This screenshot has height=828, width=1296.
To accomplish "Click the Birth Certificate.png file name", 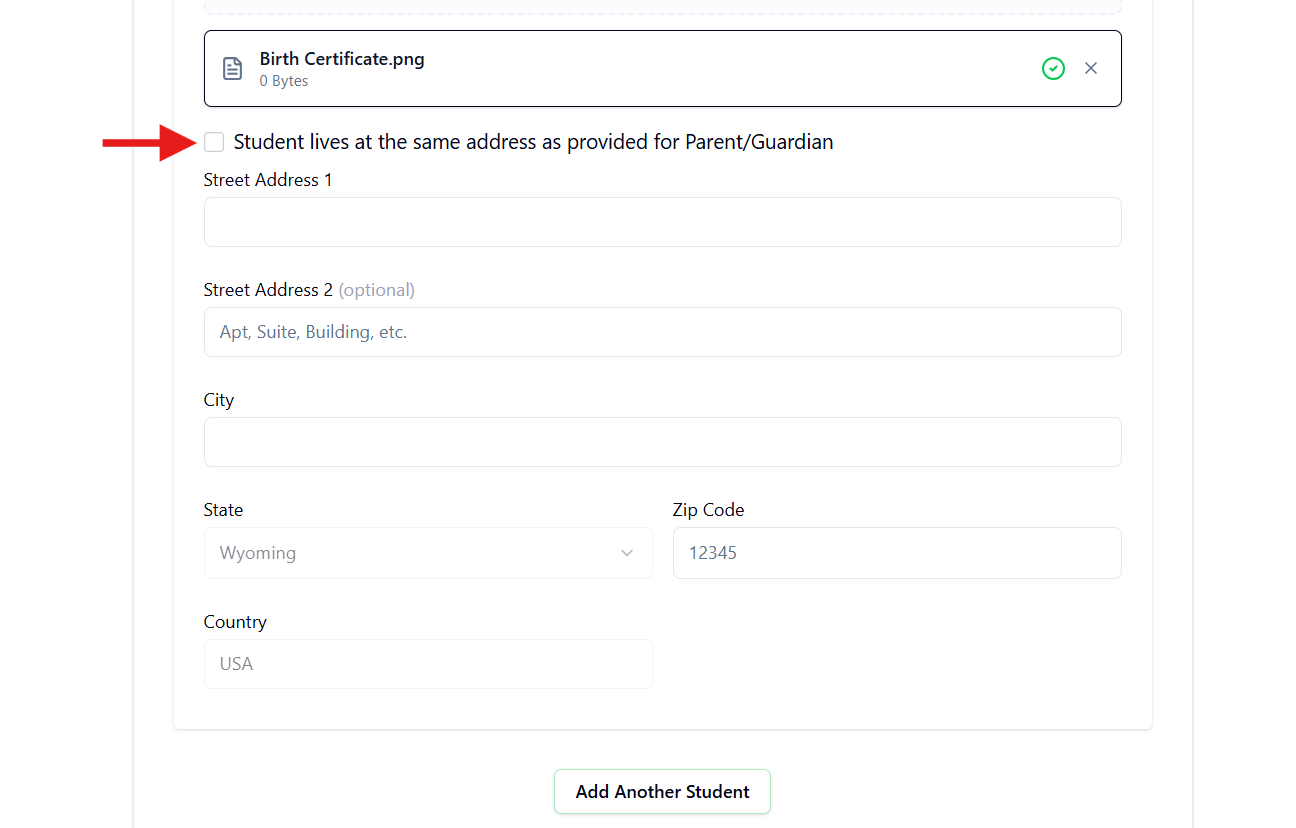I will 342,59.
